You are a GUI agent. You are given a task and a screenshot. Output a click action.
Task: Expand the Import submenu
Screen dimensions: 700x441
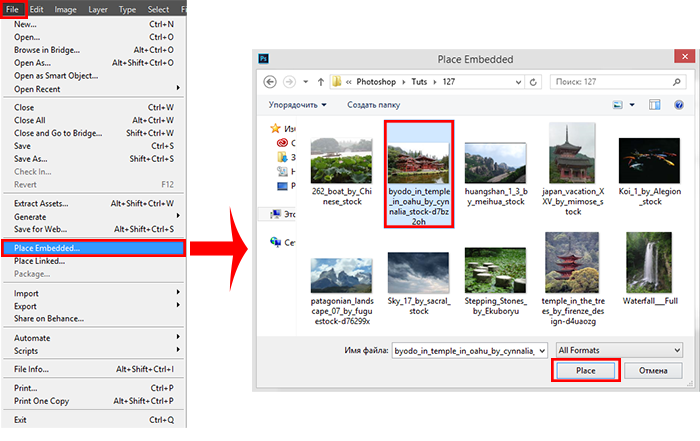(93, 293)
